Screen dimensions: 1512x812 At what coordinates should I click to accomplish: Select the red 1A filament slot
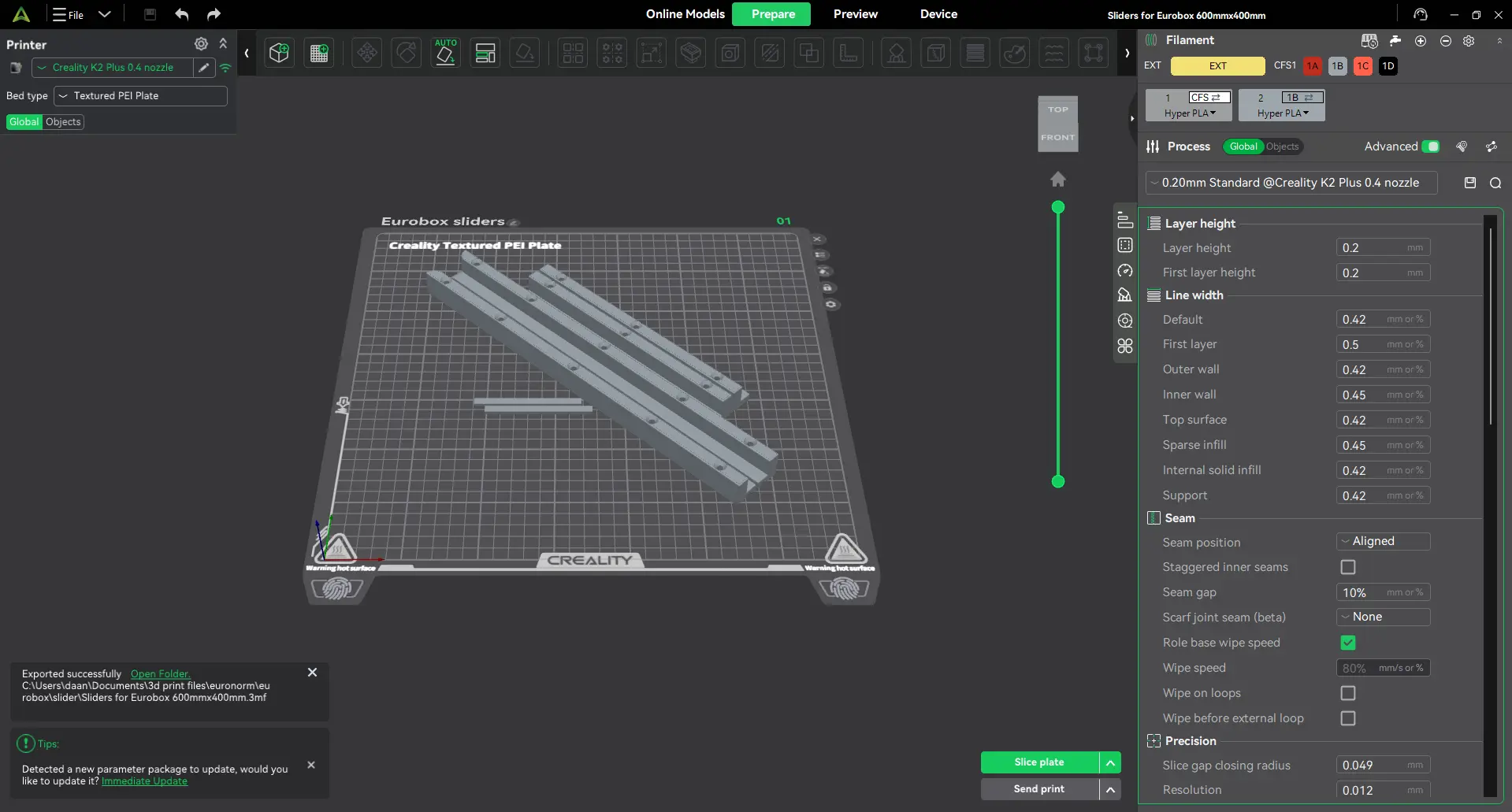(1312, 66)
